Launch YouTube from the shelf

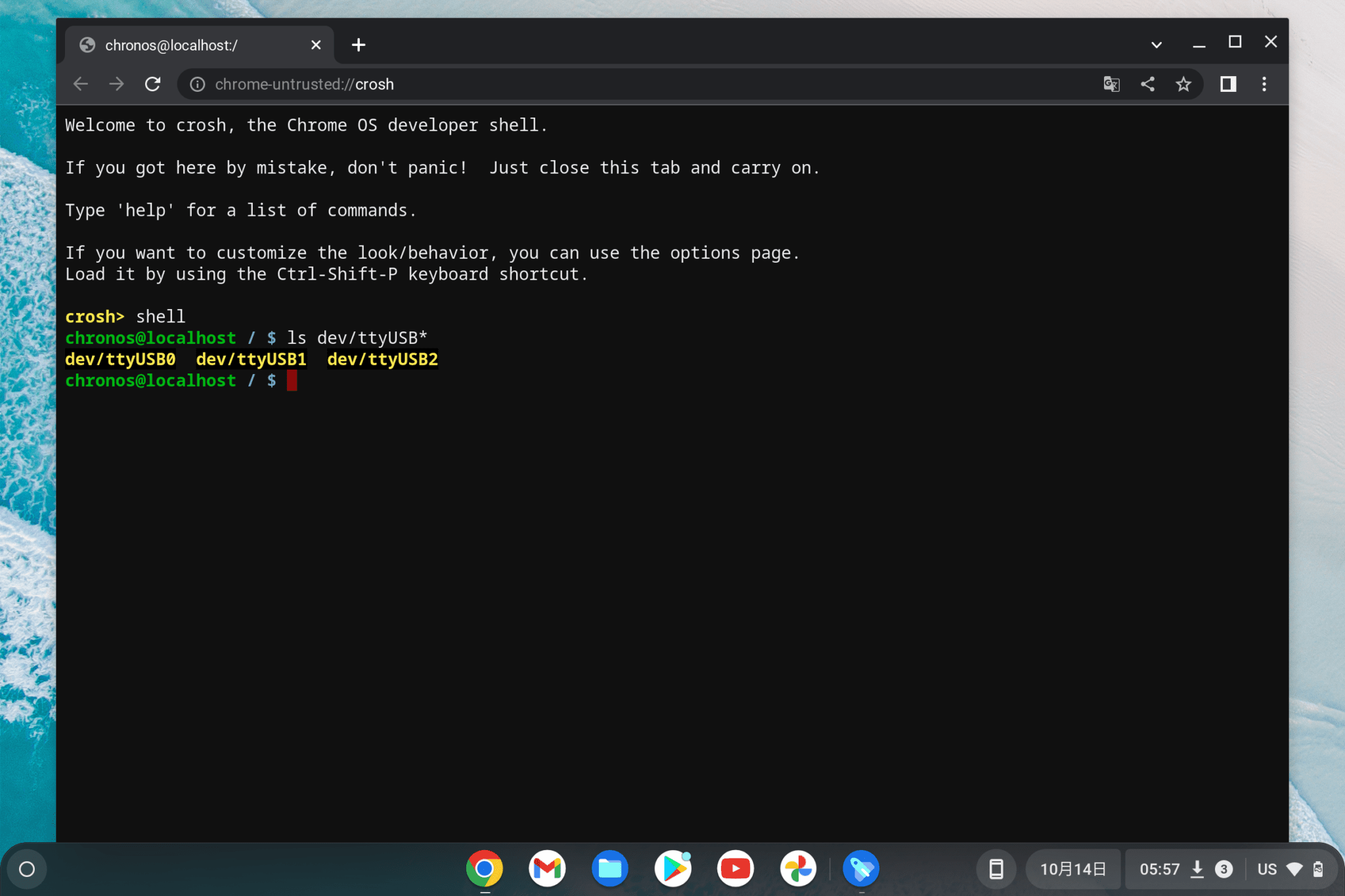click(736, 868)
